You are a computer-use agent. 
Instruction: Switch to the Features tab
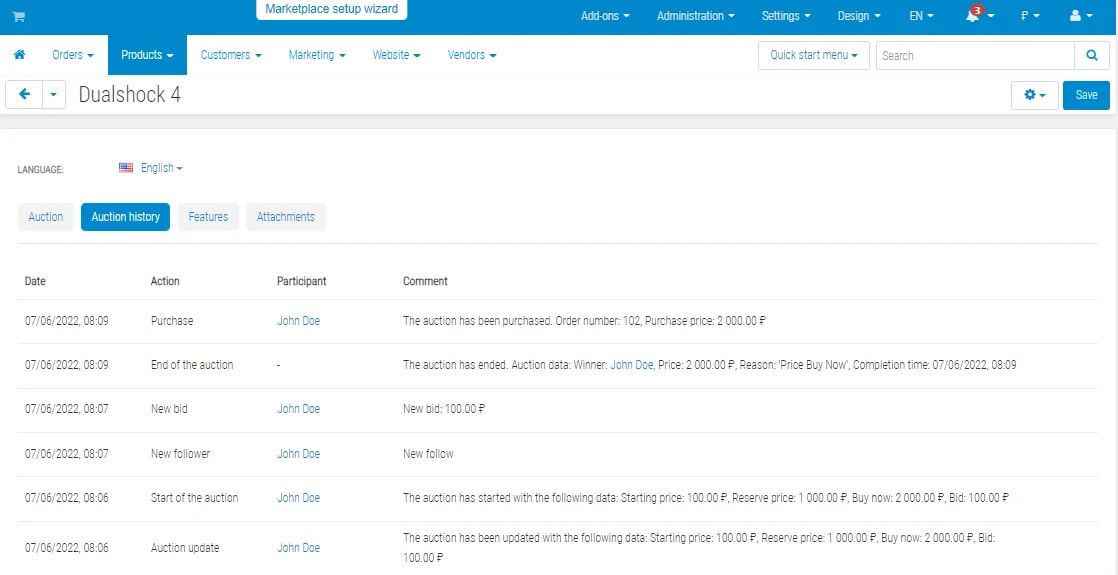tap(208, 217)
